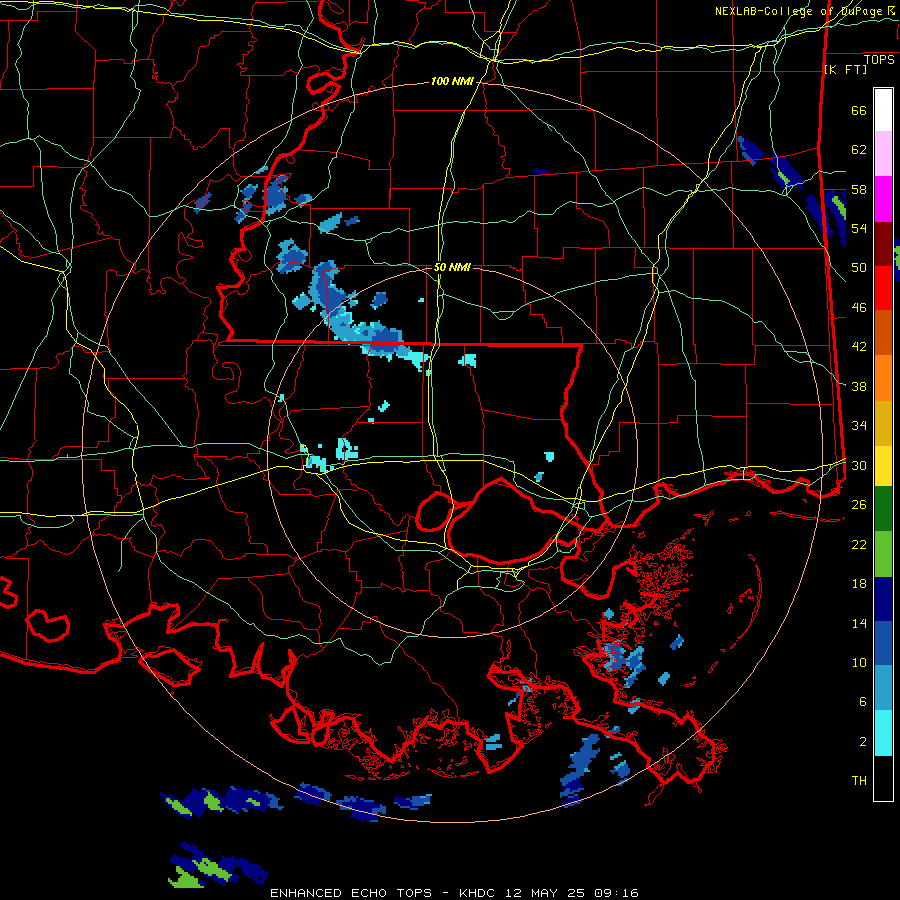Screen dimensions: 900x900
Task: Click the light pink 62 kft legend swatch
Action: point(883,154)
